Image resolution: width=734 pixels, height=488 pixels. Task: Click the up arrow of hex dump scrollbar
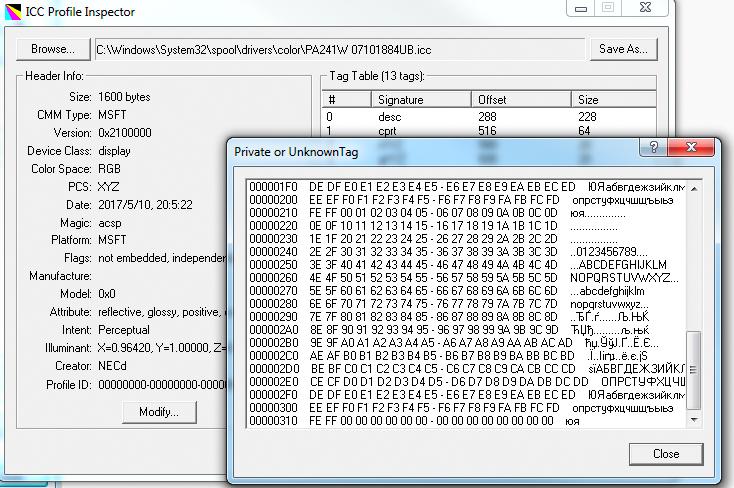(x=694, y=188)
